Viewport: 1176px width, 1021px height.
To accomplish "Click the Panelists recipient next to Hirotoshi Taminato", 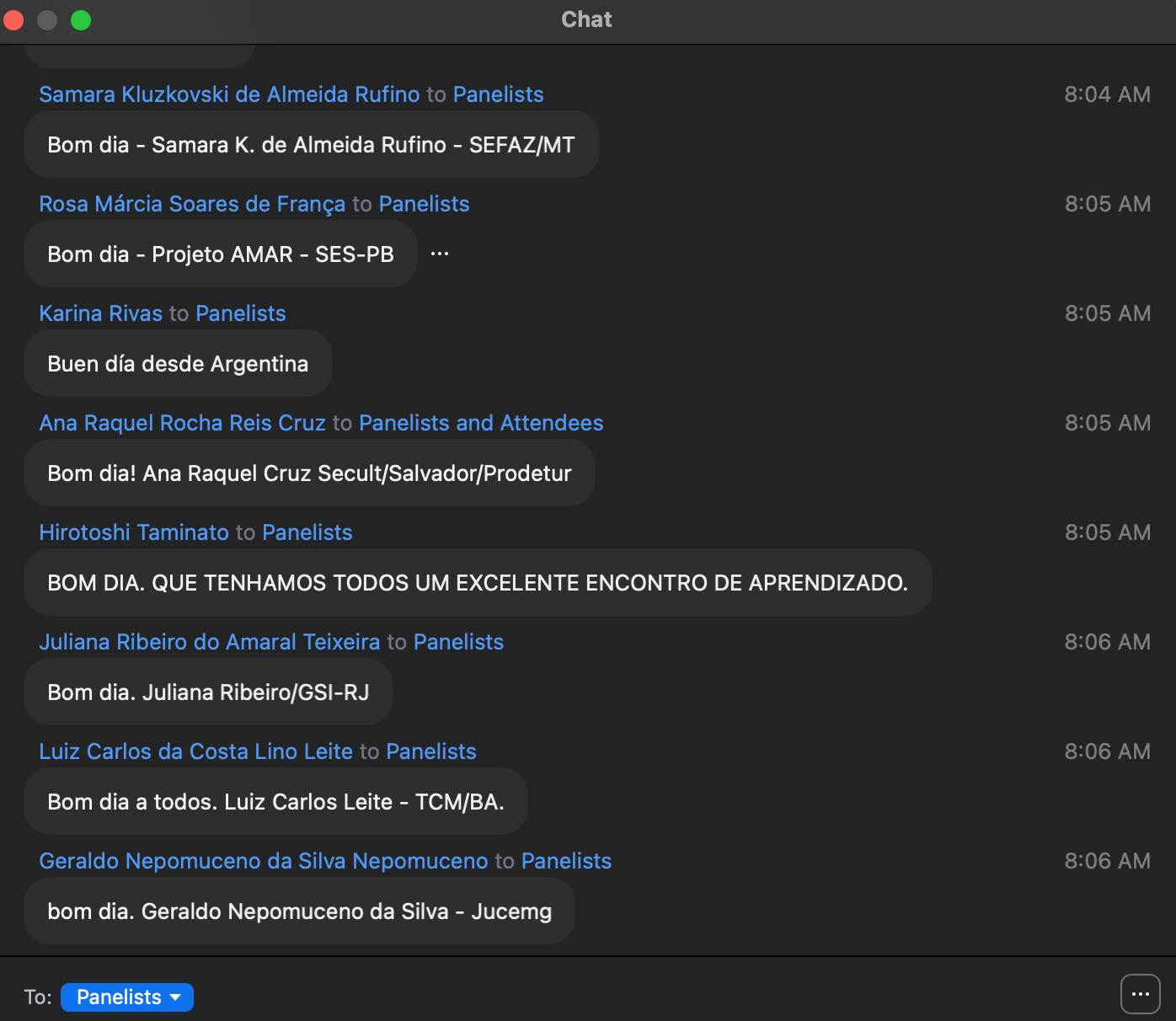I will (307, 532).
